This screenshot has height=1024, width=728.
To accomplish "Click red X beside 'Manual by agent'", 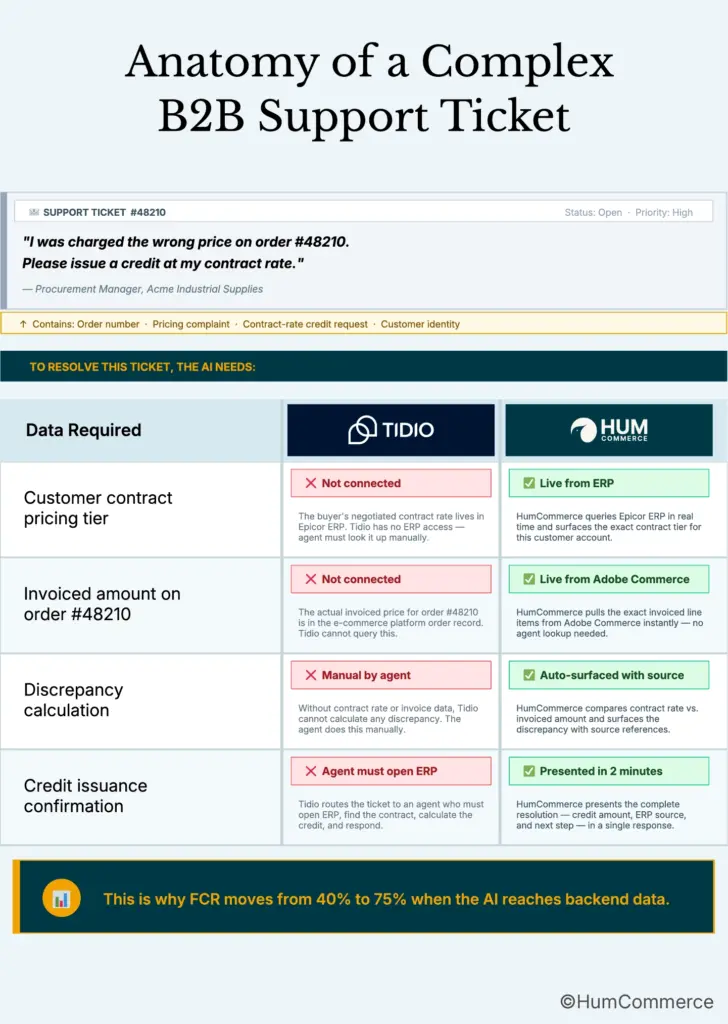I will [311, 675].
